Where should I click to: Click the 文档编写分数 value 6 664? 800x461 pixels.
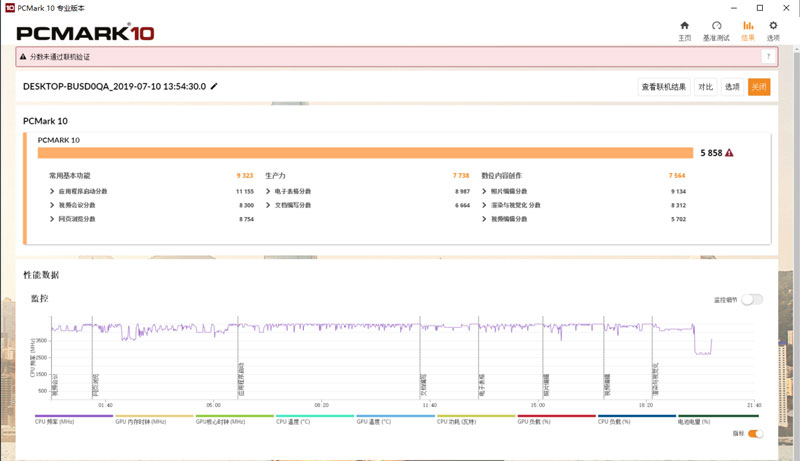(x=462, y=205)
